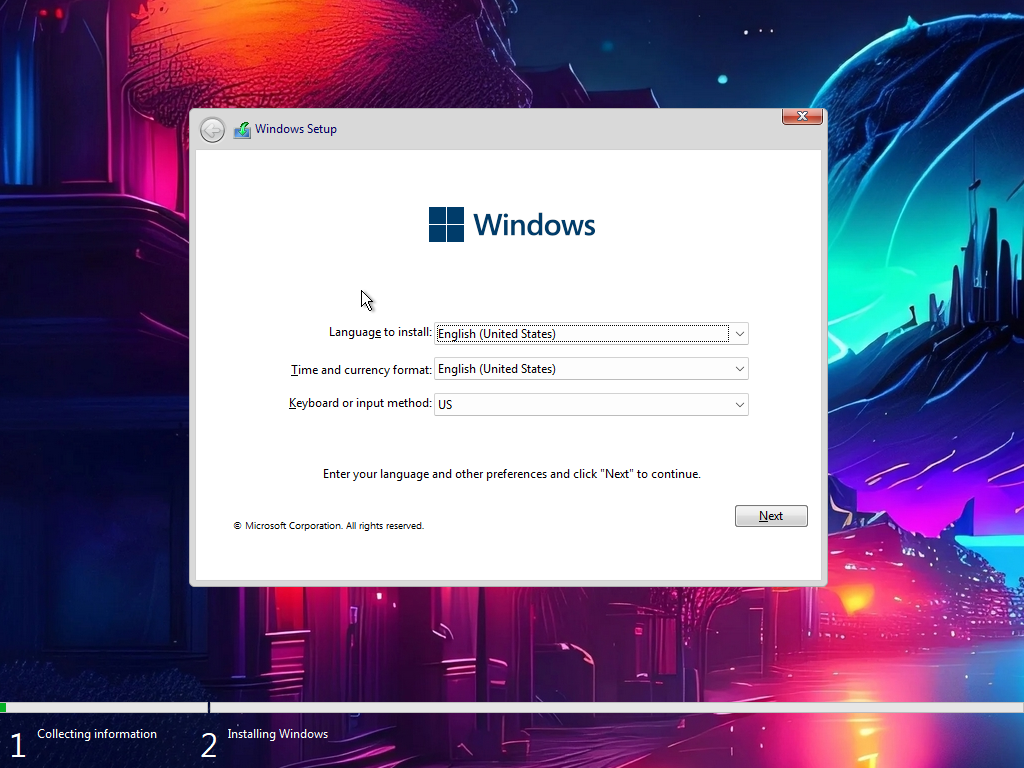This screenshot has width=1024, height=768.
Task: Open the Keyboard or input method dropdown
Action: (591, 404)
